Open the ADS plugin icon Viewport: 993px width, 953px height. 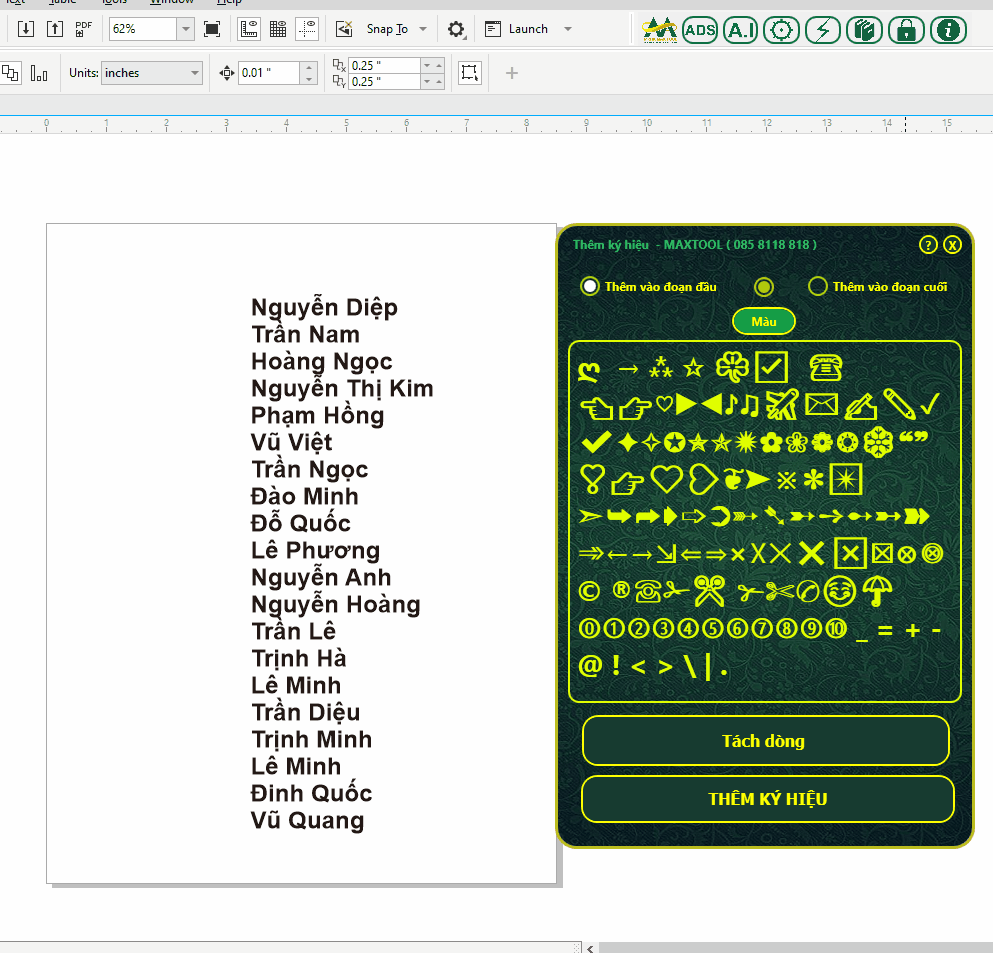tap(700, 30)
